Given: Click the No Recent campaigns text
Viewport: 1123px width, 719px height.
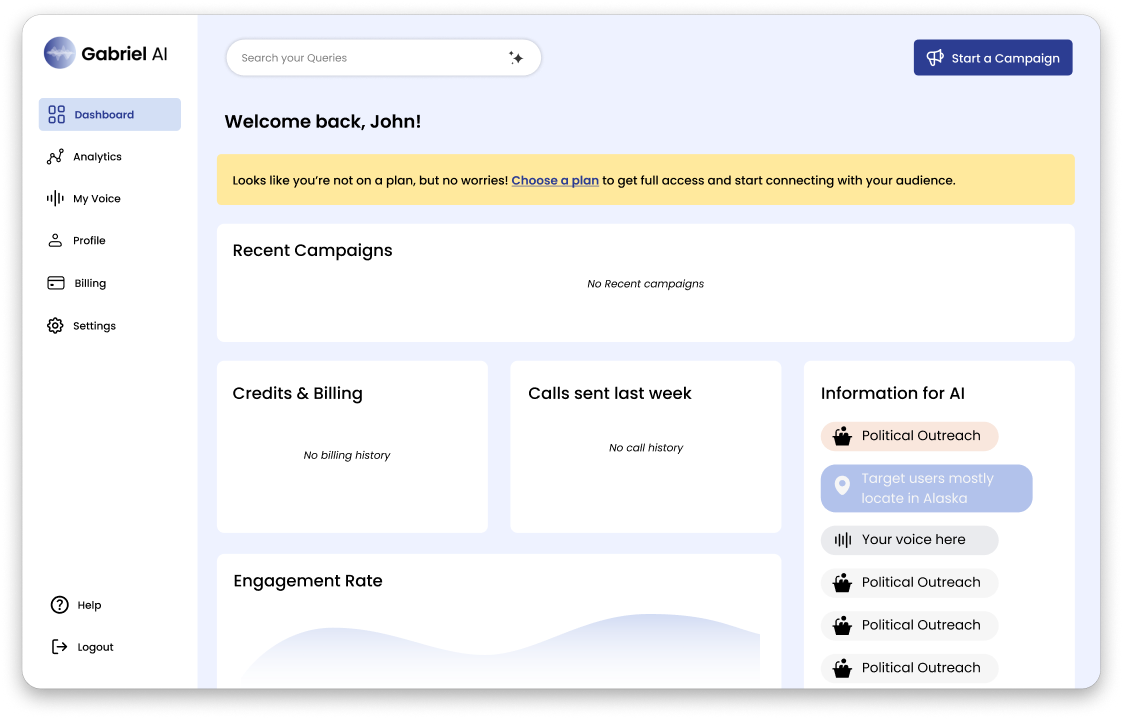Looking at the screenshot, I should point(645,284).
